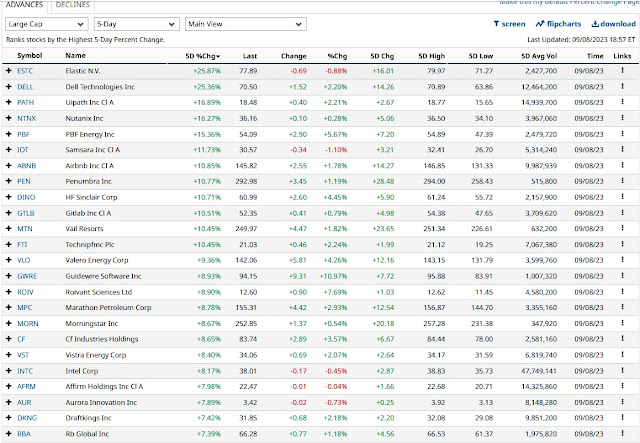Expand the NTNX row plus icon
Screen dimensions: 640x443
point(9,118)
